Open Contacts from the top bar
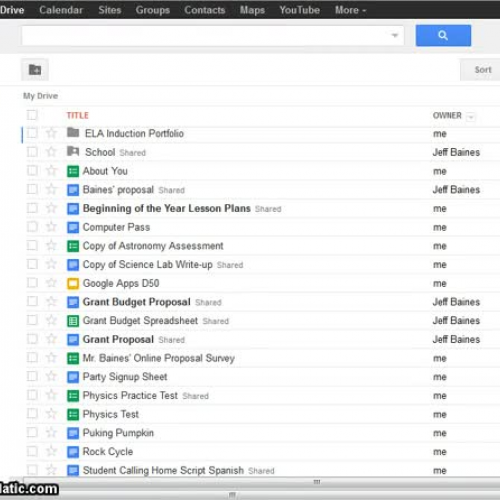The image size is (500, 500). pos(205,10)
